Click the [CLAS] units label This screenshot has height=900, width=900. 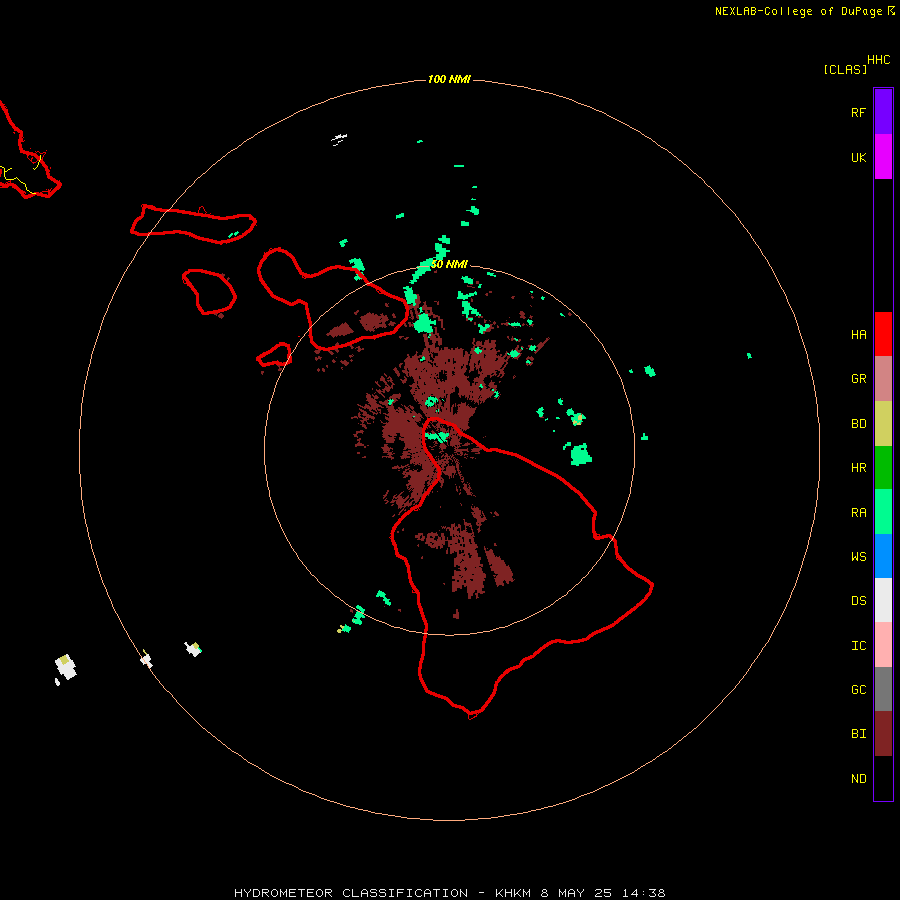coord(845,69)
